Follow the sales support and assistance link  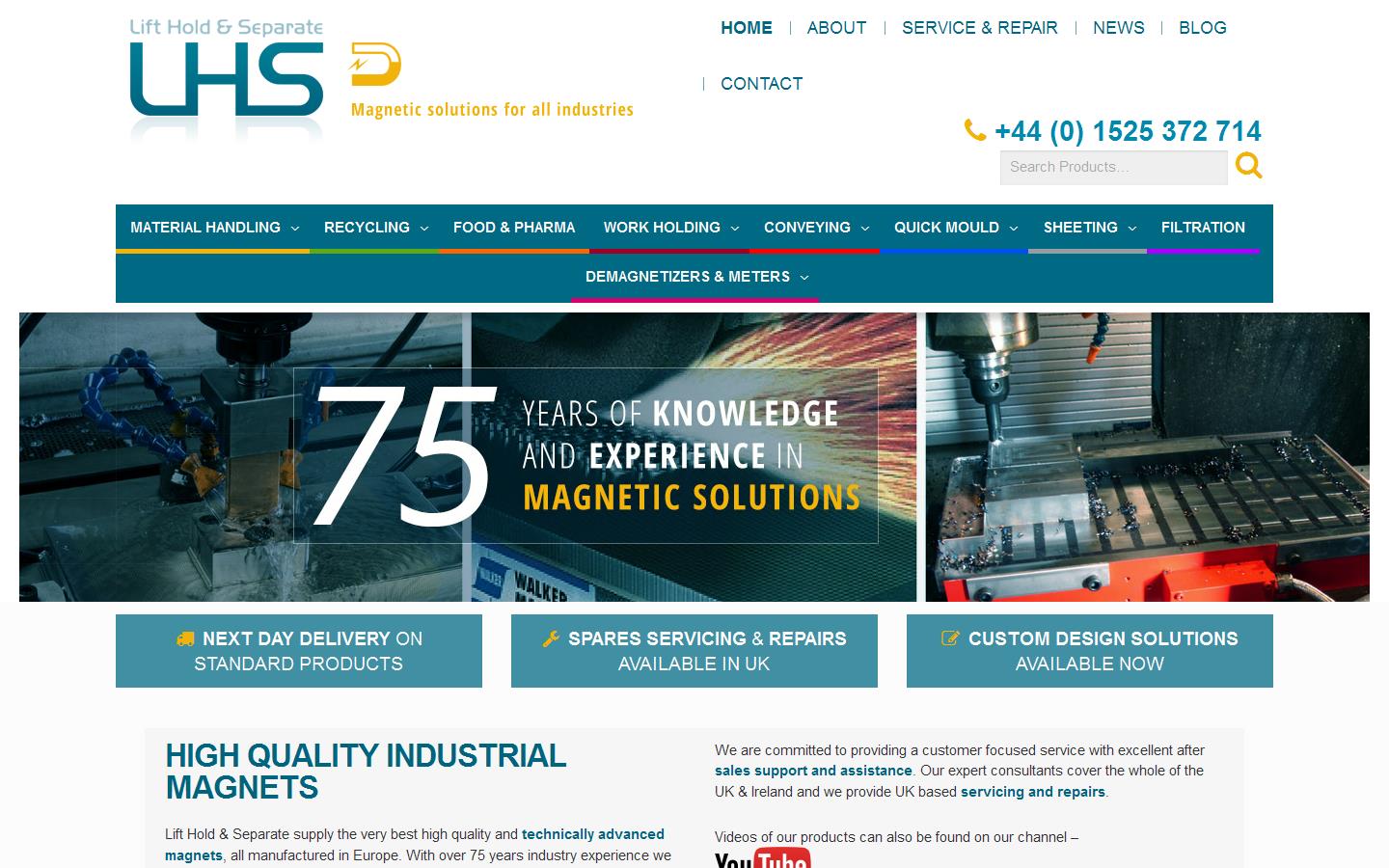pos(812,771)
